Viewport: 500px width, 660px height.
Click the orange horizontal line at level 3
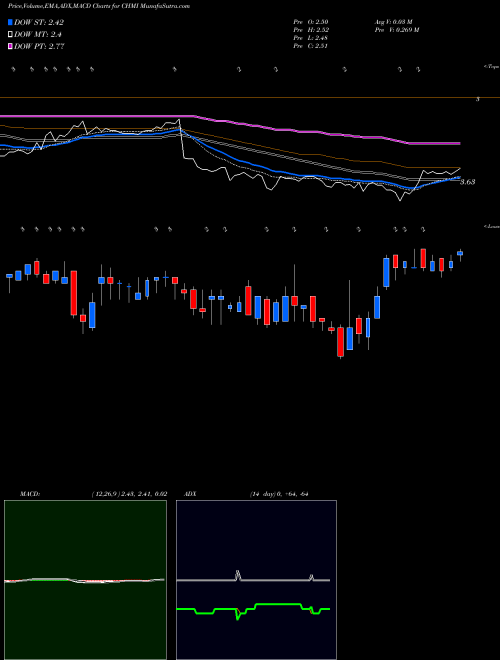[250, 98]
